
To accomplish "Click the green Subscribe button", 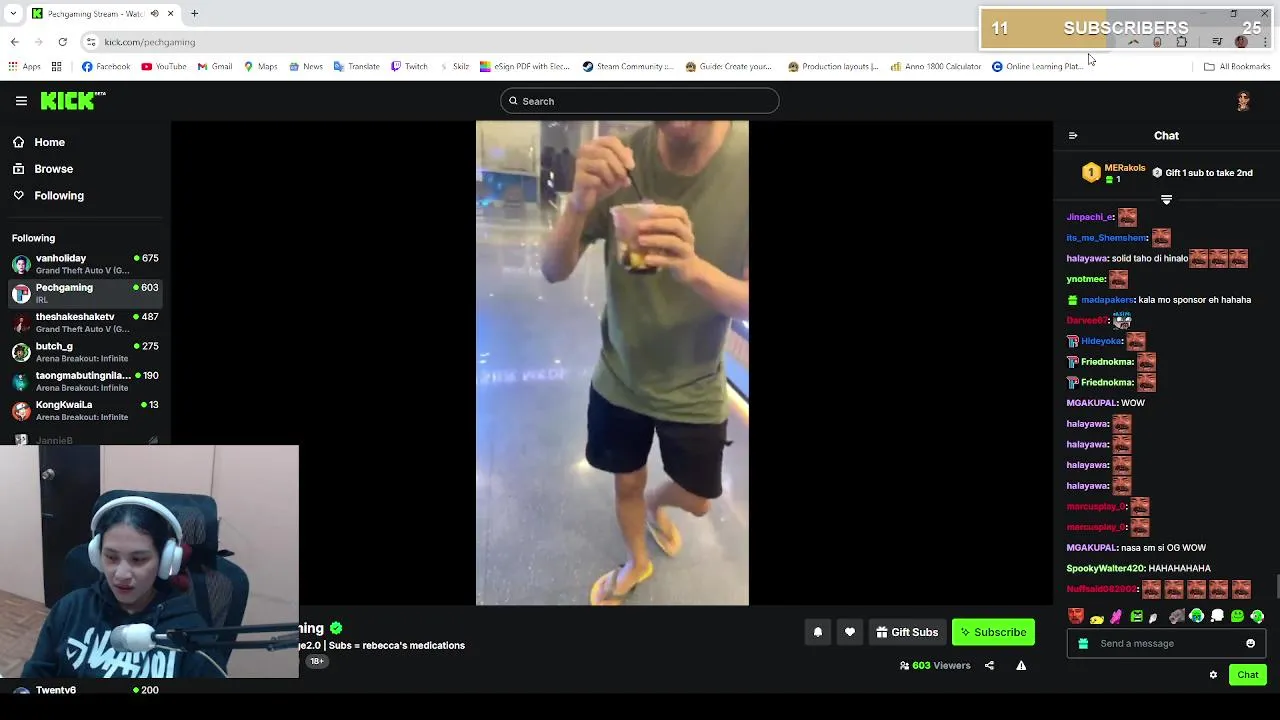I will [x=993, y=632].
